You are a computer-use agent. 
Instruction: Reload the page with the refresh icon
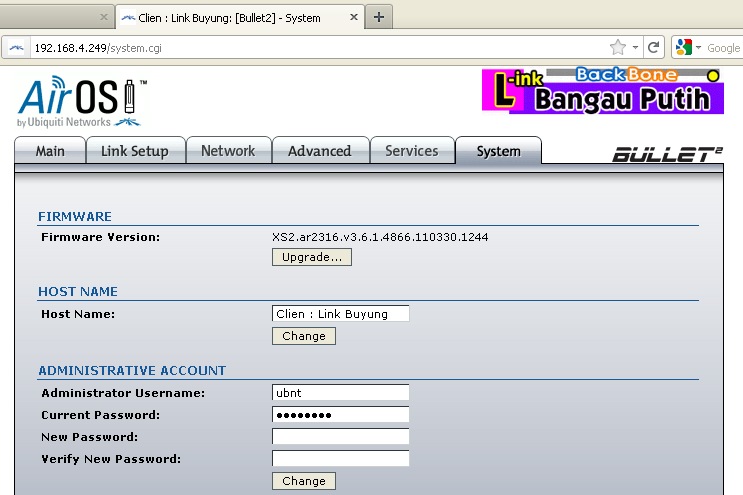(x=653, y=47)
